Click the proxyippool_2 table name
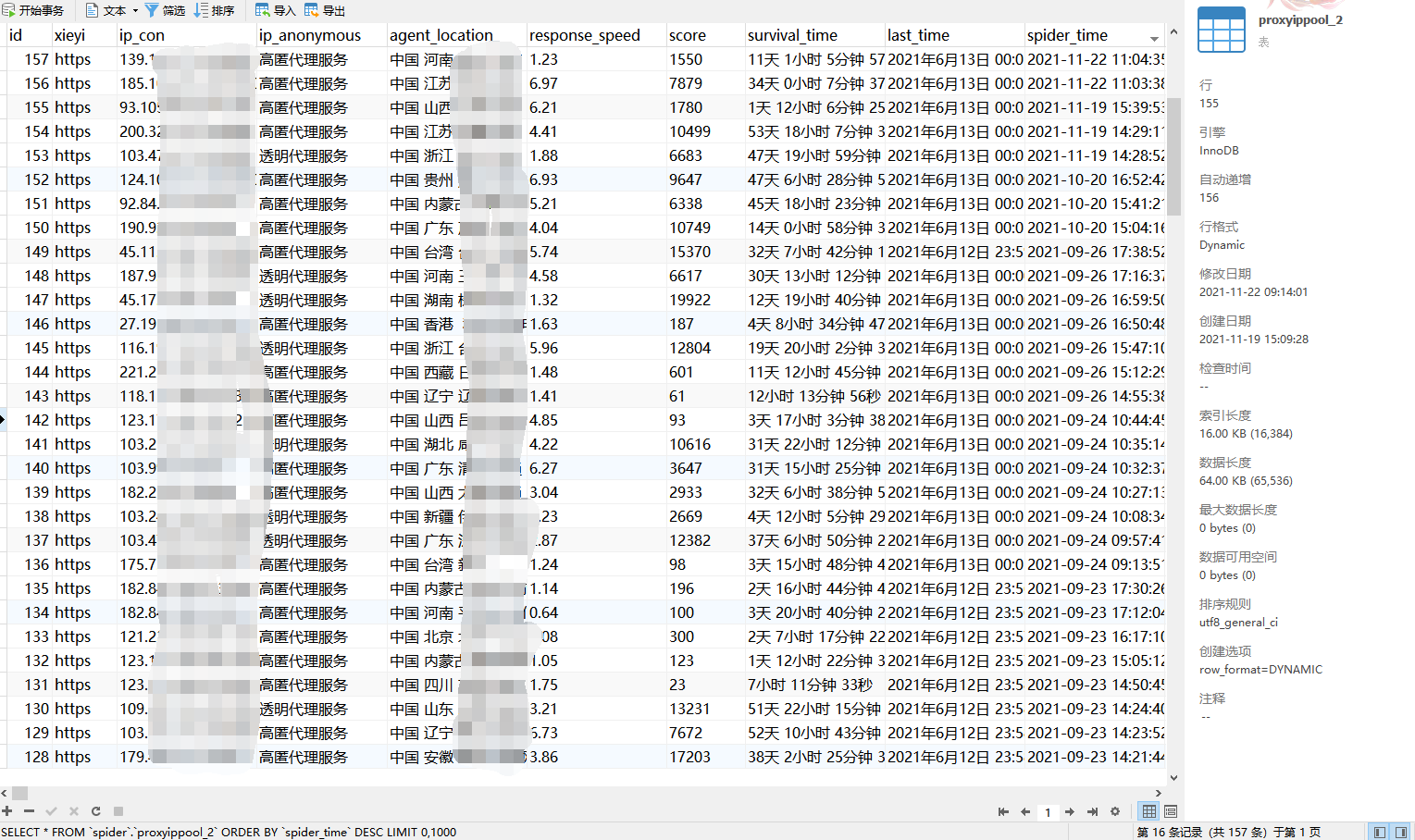1415x840 pixels. [1300, 19]
